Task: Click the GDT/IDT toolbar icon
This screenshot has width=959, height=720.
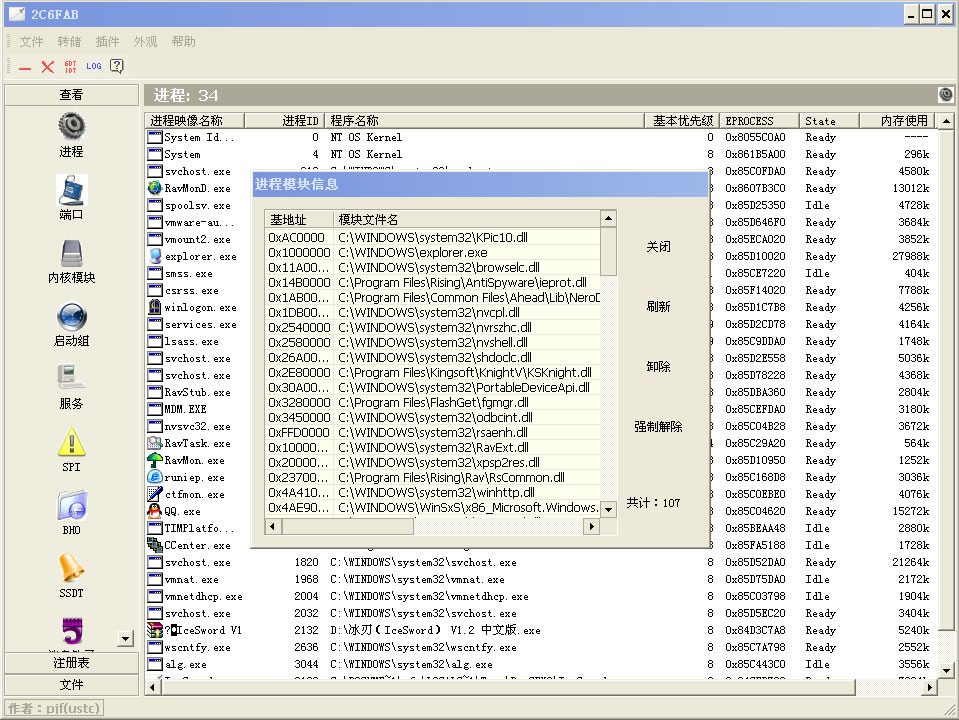Action: pos(70,67)
